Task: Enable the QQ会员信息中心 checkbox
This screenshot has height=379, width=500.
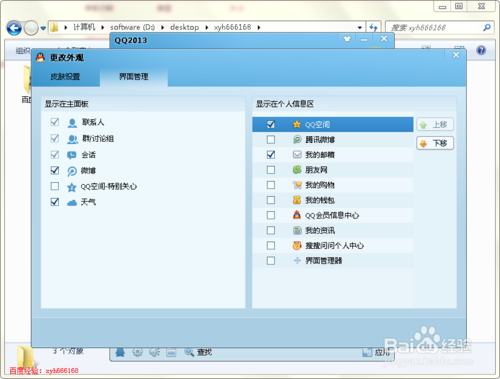Action: click(271, 215)
